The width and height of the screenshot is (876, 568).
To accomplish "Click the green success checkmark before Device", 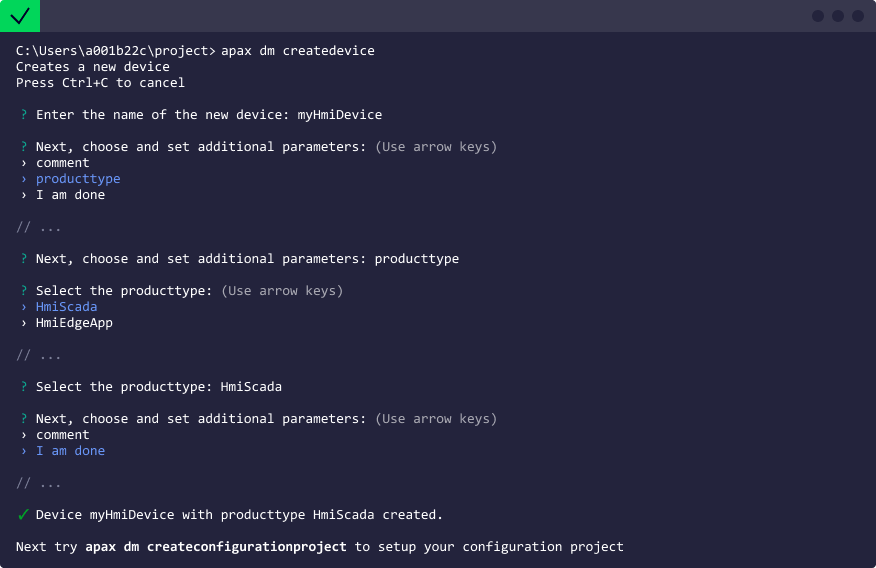I will pos(23,515).
